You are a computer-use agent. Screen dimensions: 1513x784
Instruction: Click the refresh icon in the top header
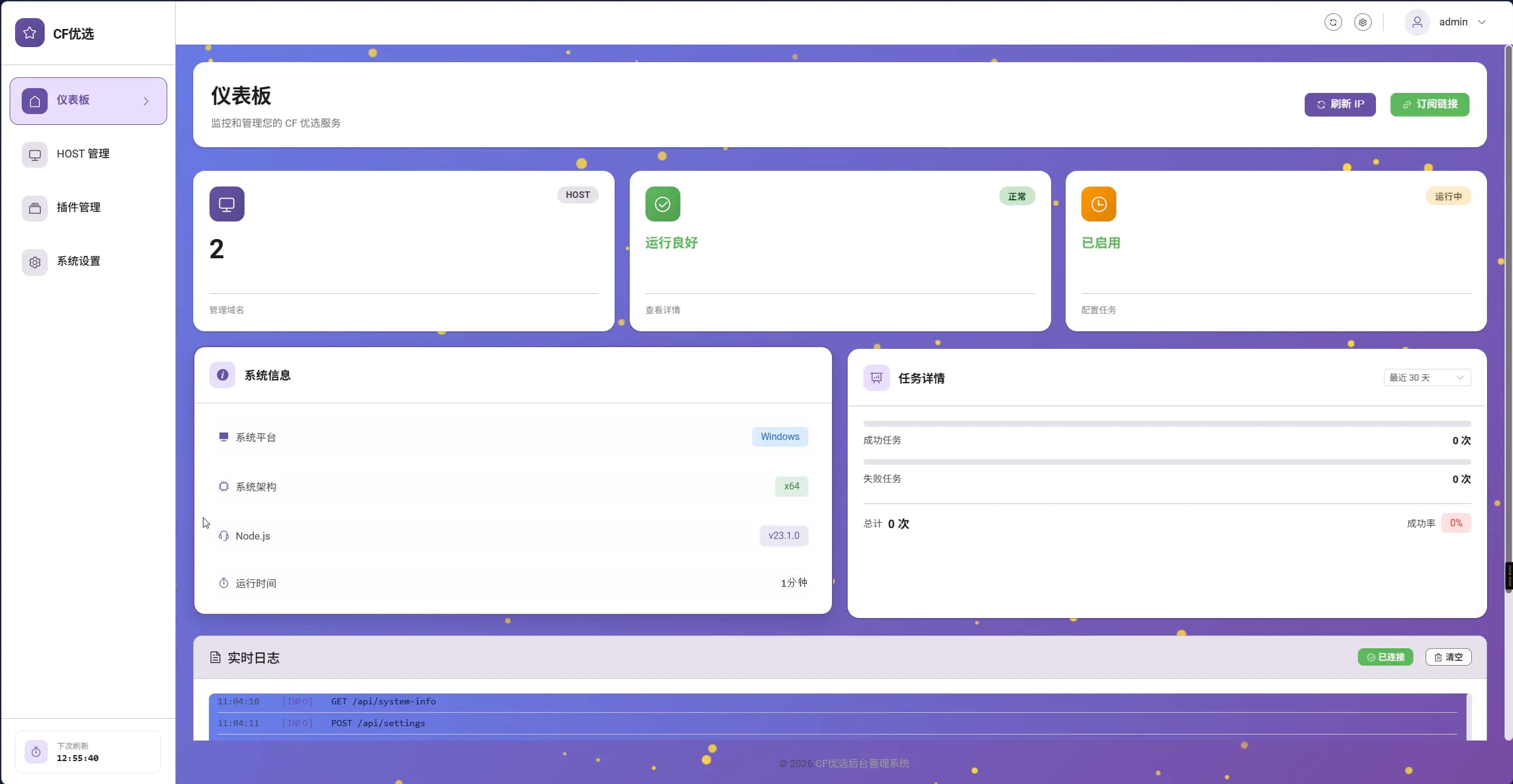point(1333,22)
